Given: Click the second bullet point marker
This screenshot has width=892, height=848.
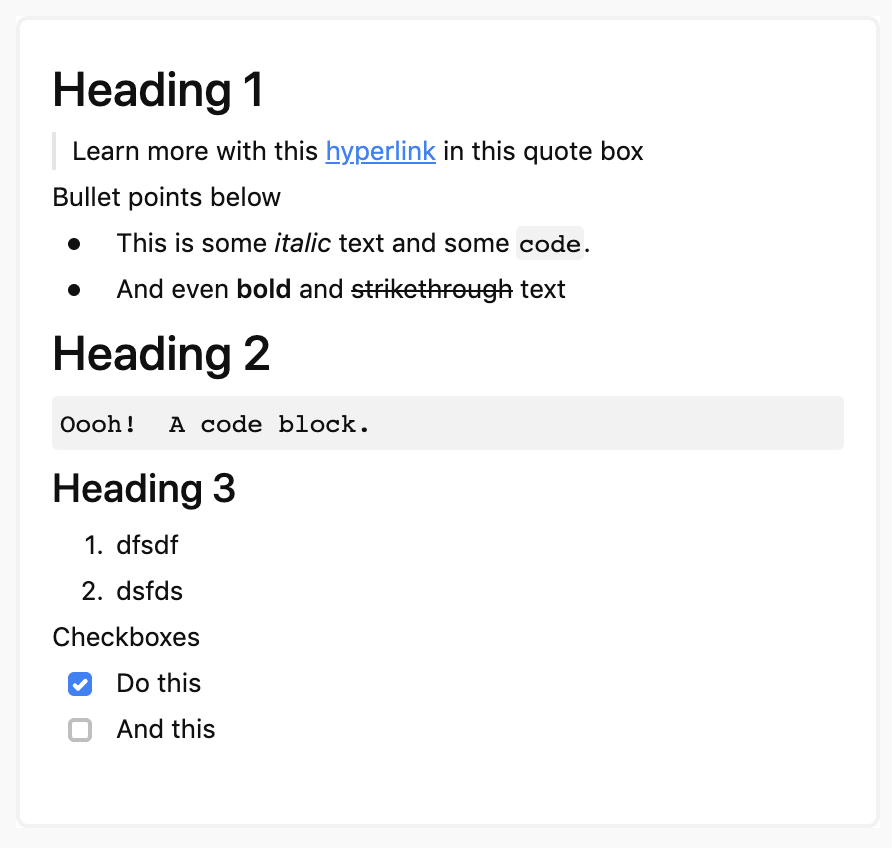Looking at the screenshot, I should [x=74, y=290].
